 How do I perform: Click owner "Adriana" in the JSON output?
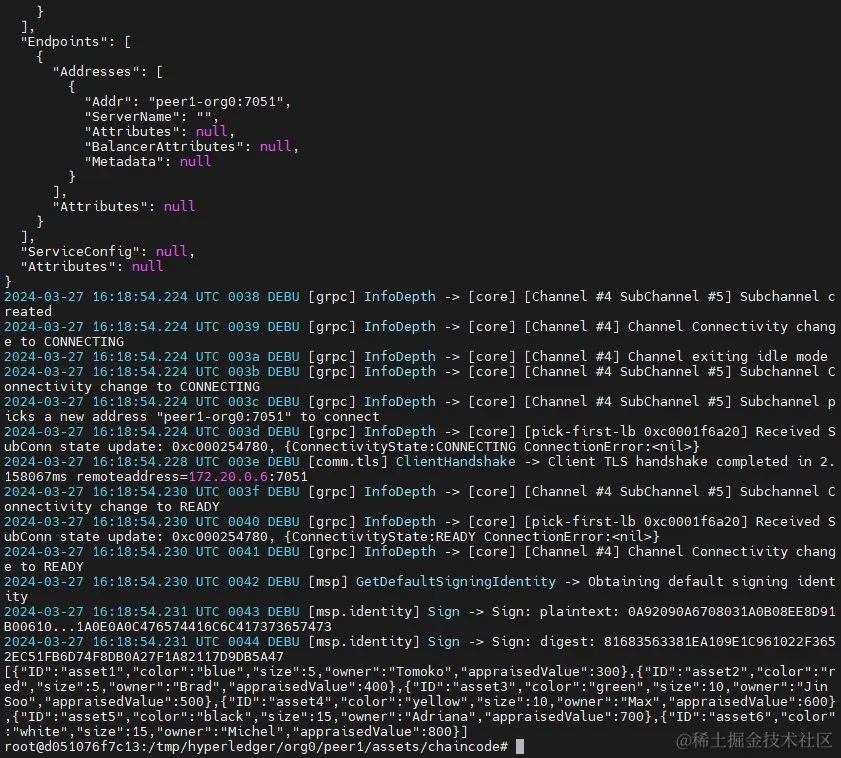[x=440, y=717]
